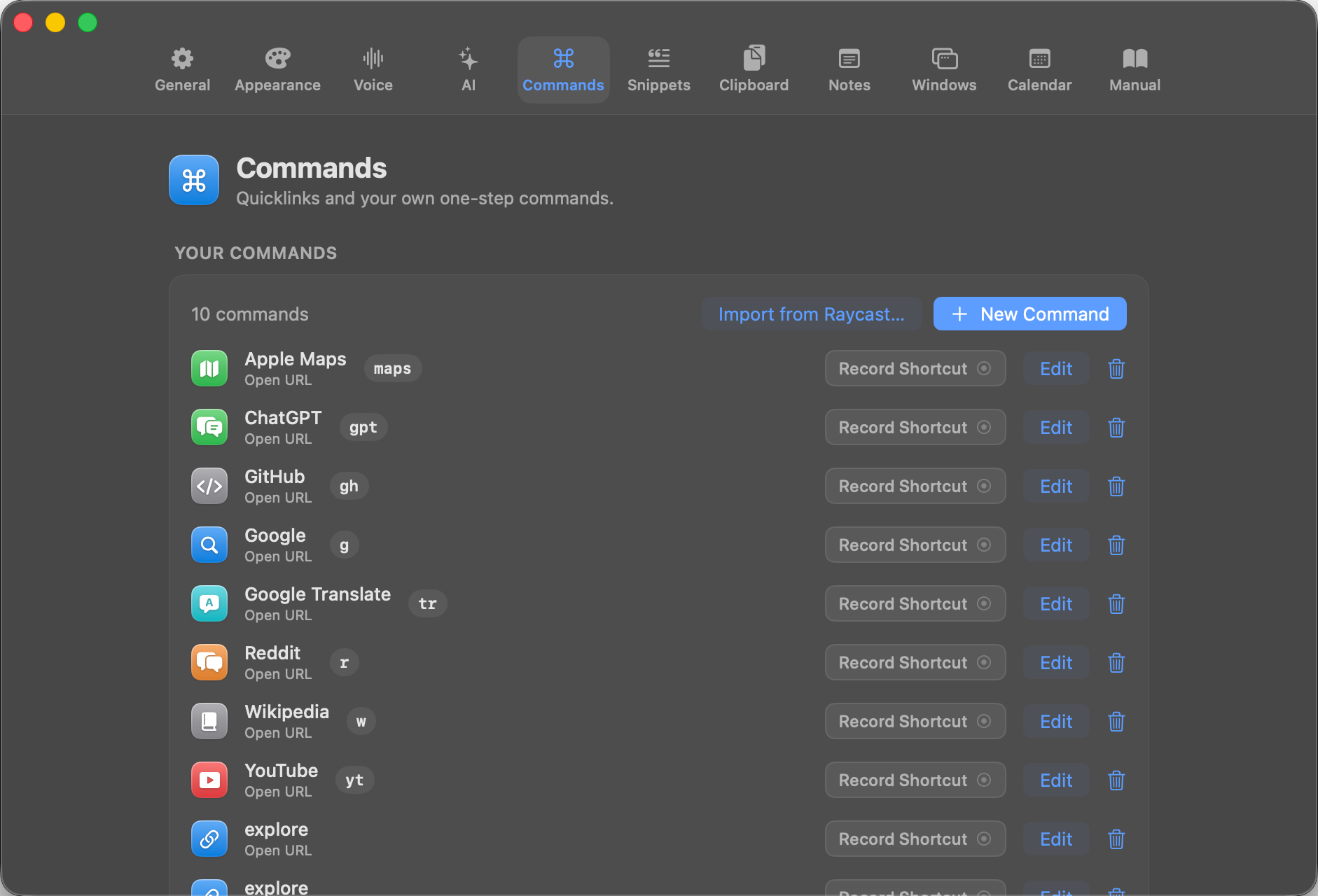Delete the Apple Maps command

coord(1116,369)
